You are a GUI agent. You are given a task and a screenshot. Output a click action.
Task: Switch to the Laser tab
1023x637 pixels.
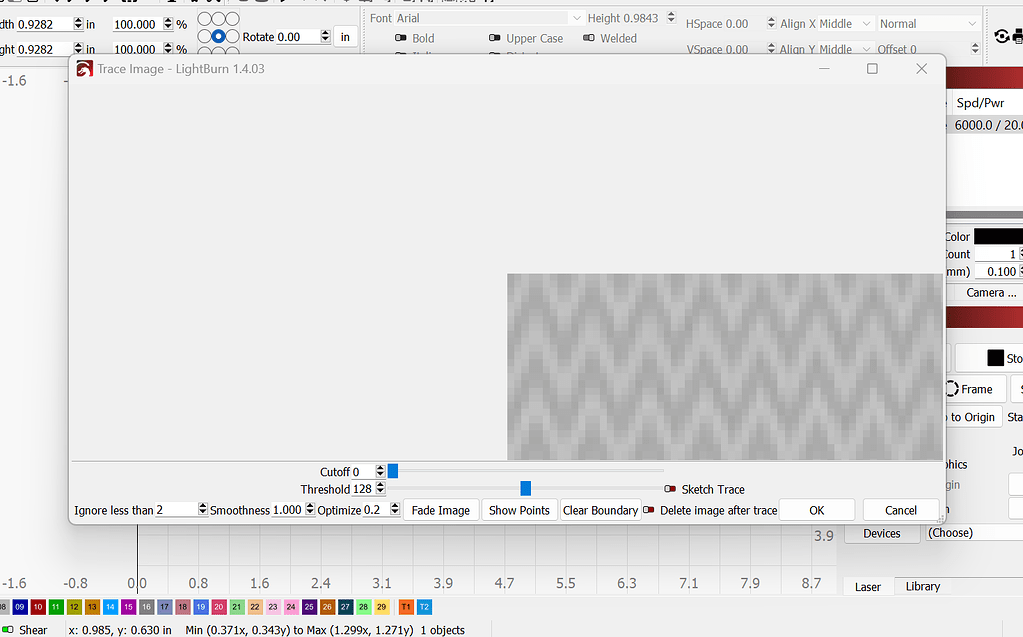click(867, 586)
